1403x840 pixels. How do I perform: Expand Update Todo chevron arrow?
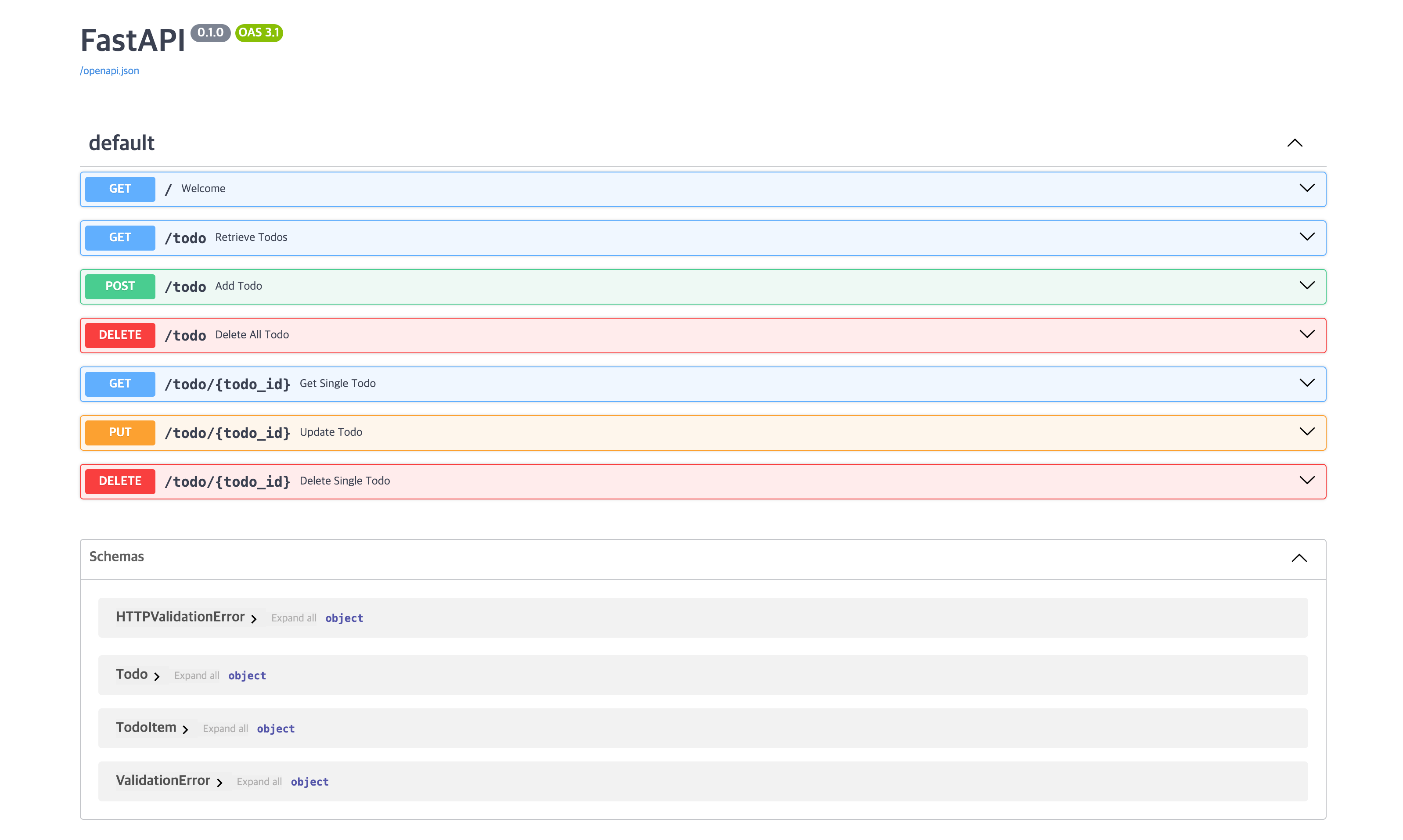coord(1306,431)
